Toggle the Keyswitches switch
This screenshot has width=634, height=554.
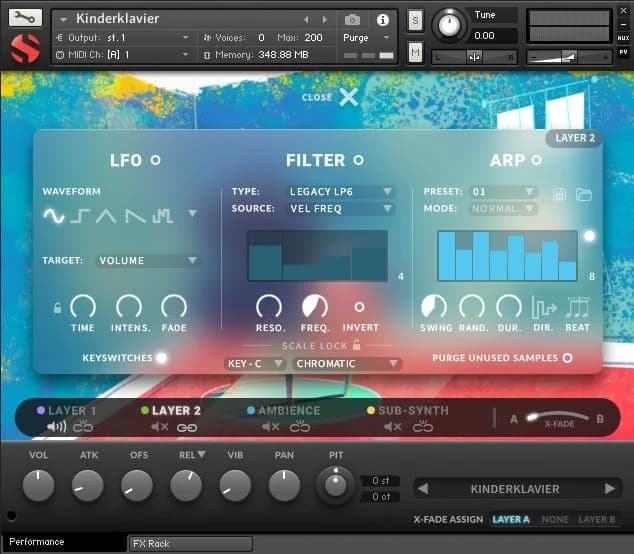coord(161,357)
